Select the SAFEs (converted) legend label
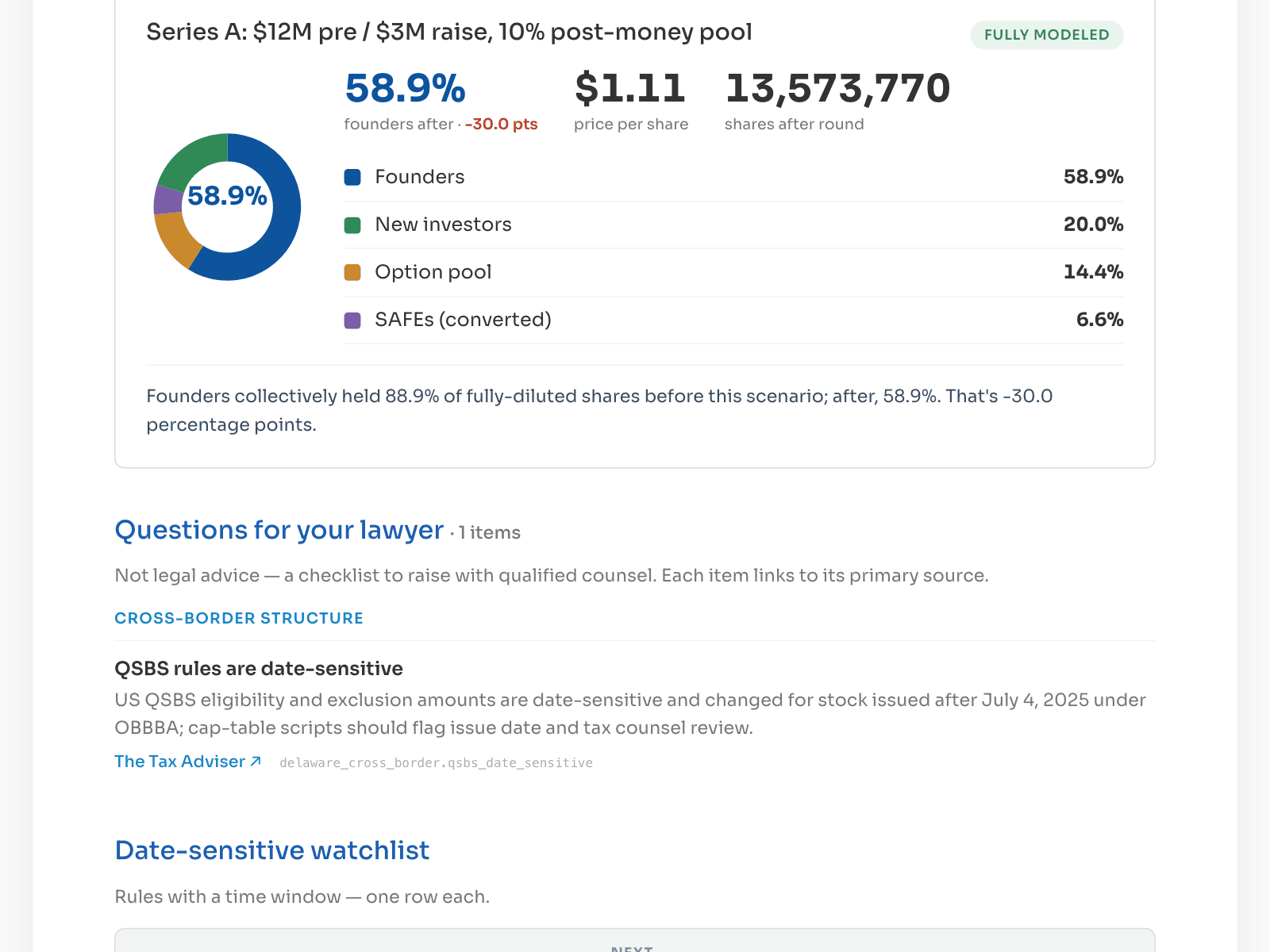The height and width of the screenshot is (952, 1270). [x=464, y=320]
